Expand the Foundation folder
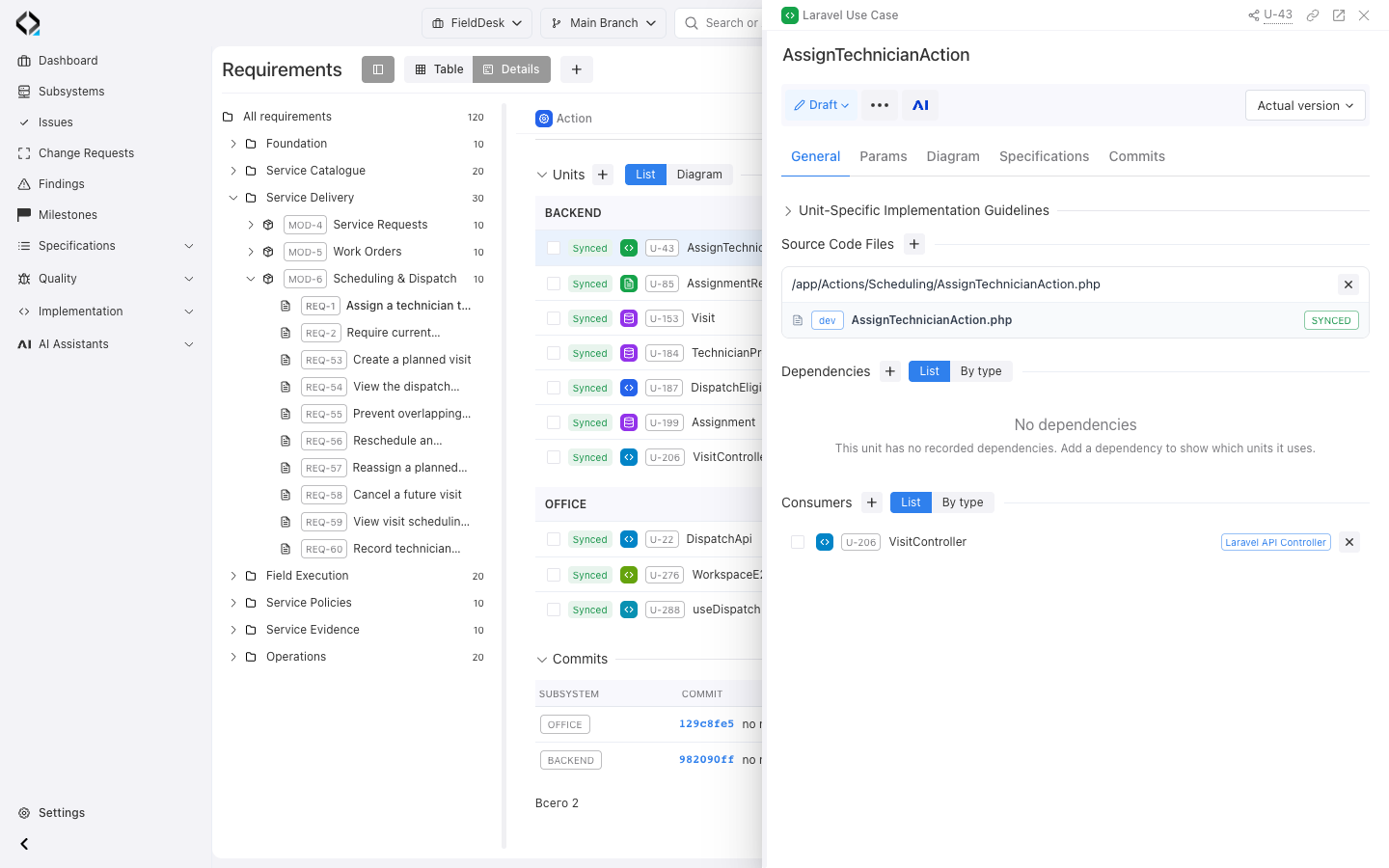The height and width of the screenshot is (868, 1389). click(233, 144)
